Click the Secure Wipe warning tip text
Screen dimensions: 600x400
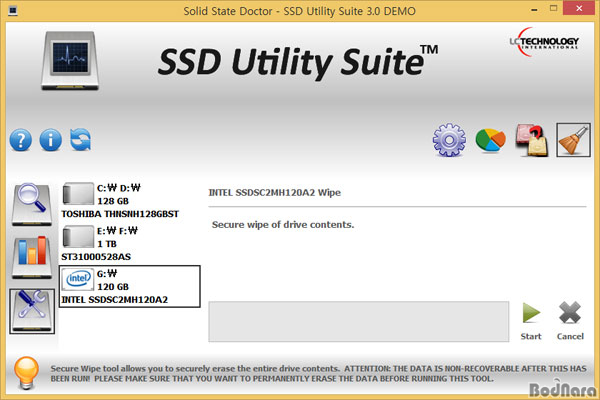pos(318,374)
